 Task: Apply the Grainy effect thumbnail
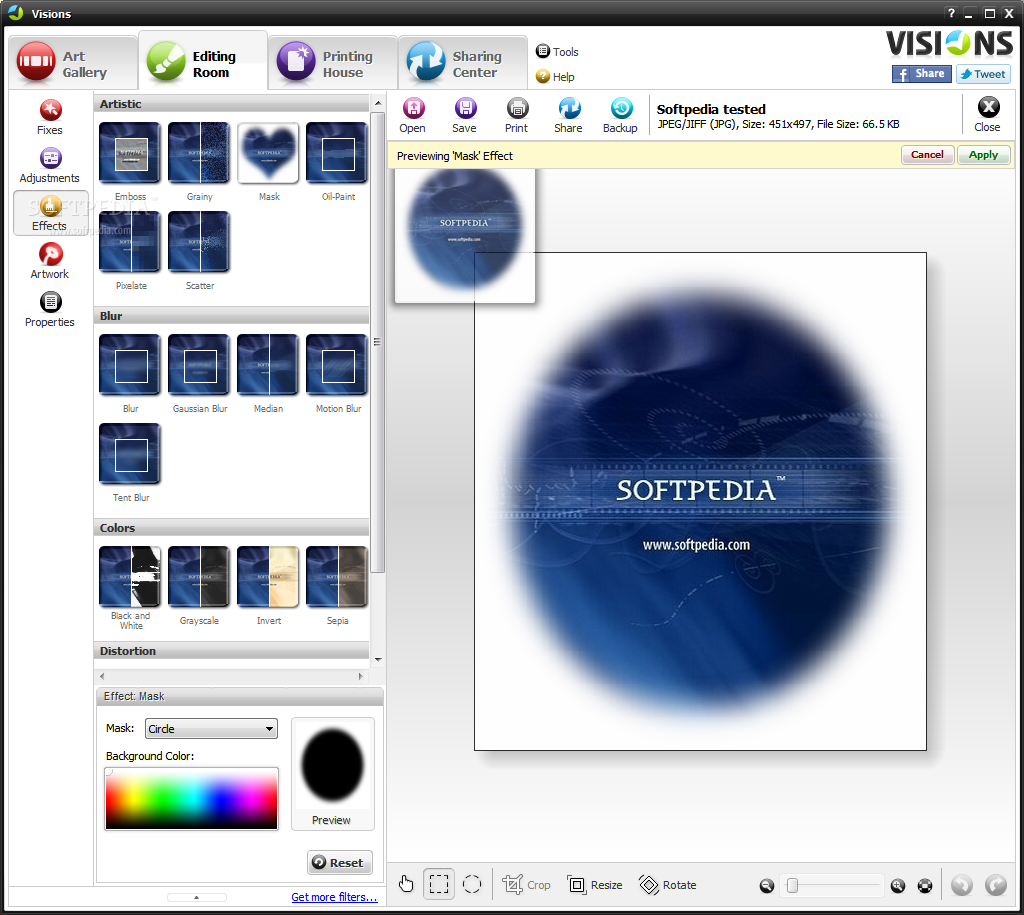pos(199,153)
